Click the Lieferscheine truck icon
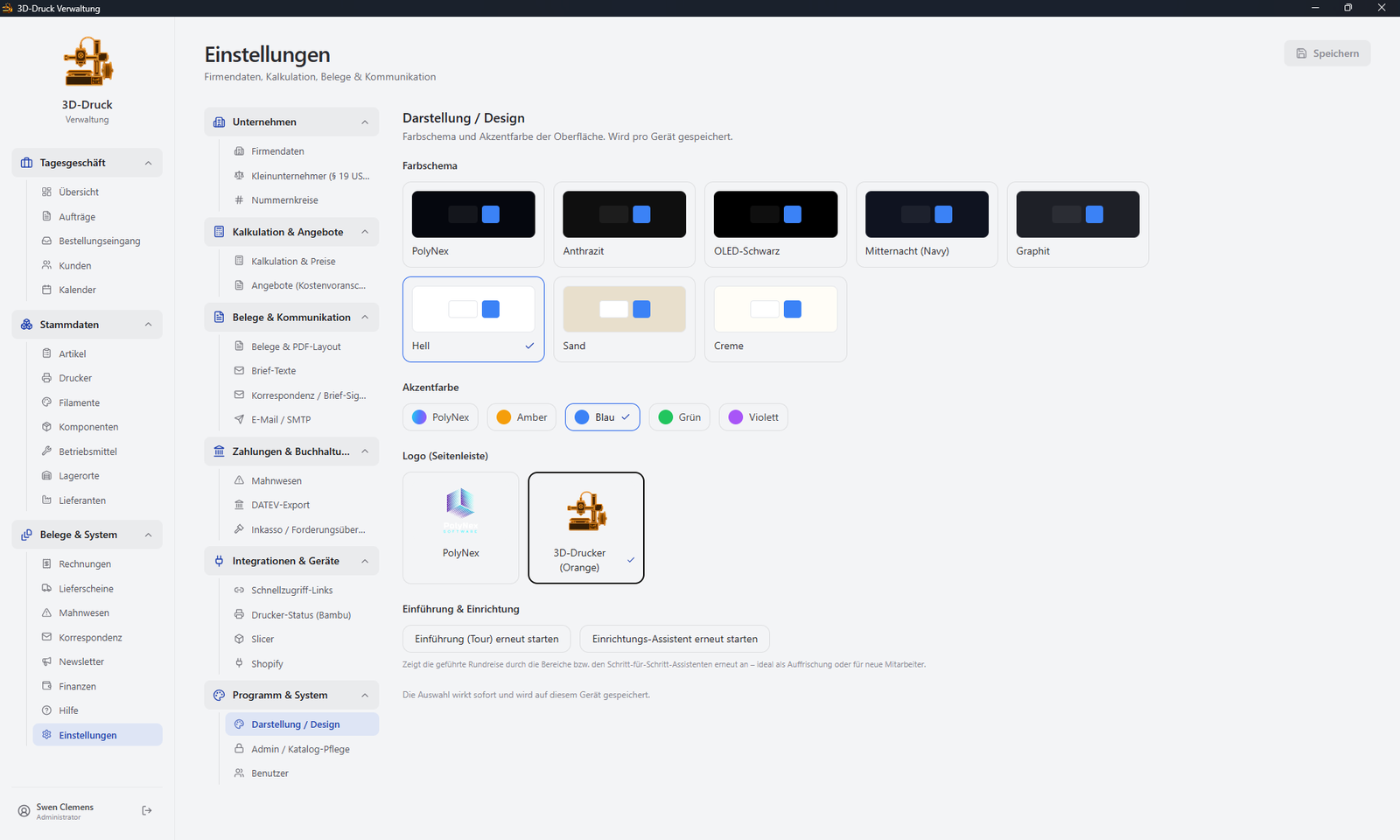Image resolution: width=1400 pixels, height=840 pixels. point(47,588)
